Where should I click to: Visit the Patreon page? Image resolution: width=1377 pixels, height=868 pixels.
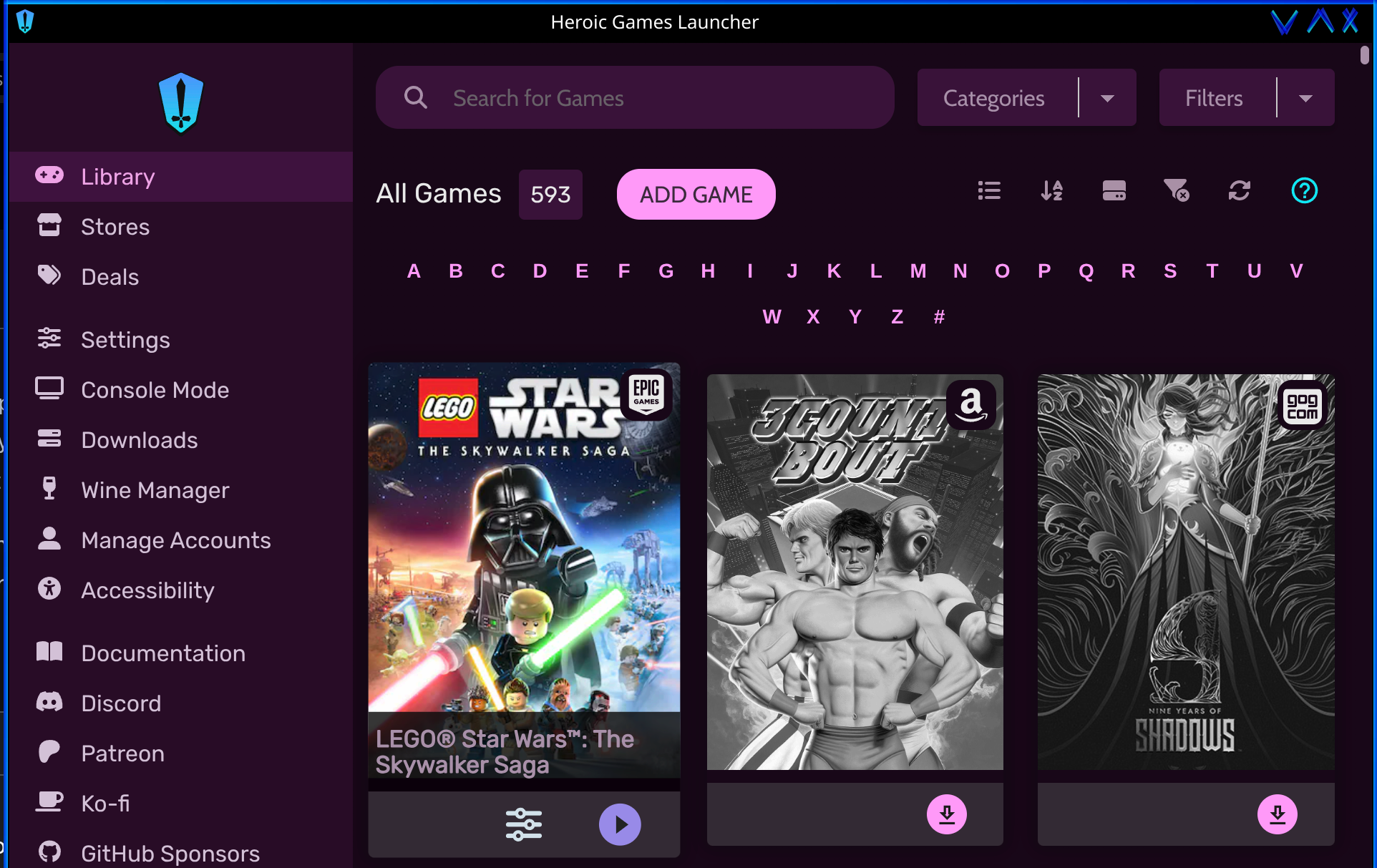181,754
